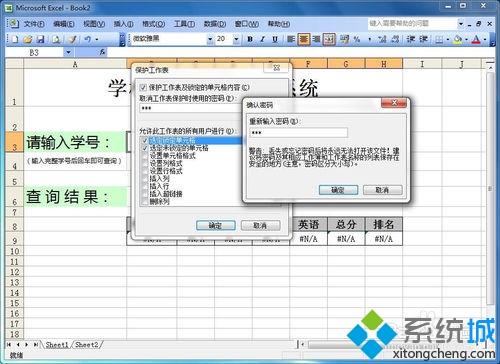
Task: Click the font color A icon
Action: 476,39
